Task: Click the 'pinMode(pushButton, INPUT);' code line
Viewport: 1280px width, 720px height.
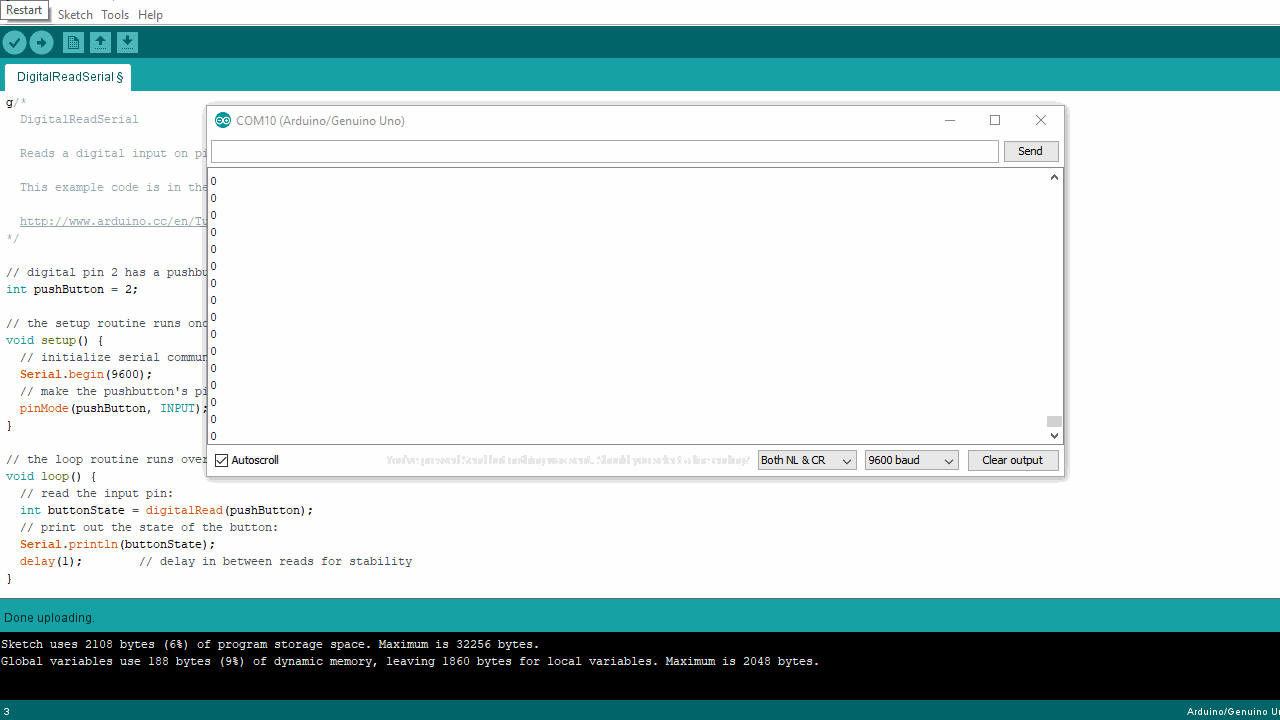Action: point(114,409)
